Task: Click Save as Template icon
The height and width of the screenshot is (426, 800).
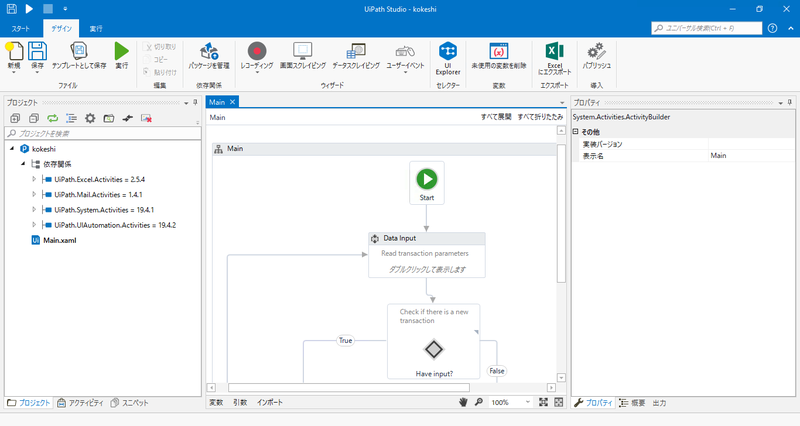Action: pos(79,52)
